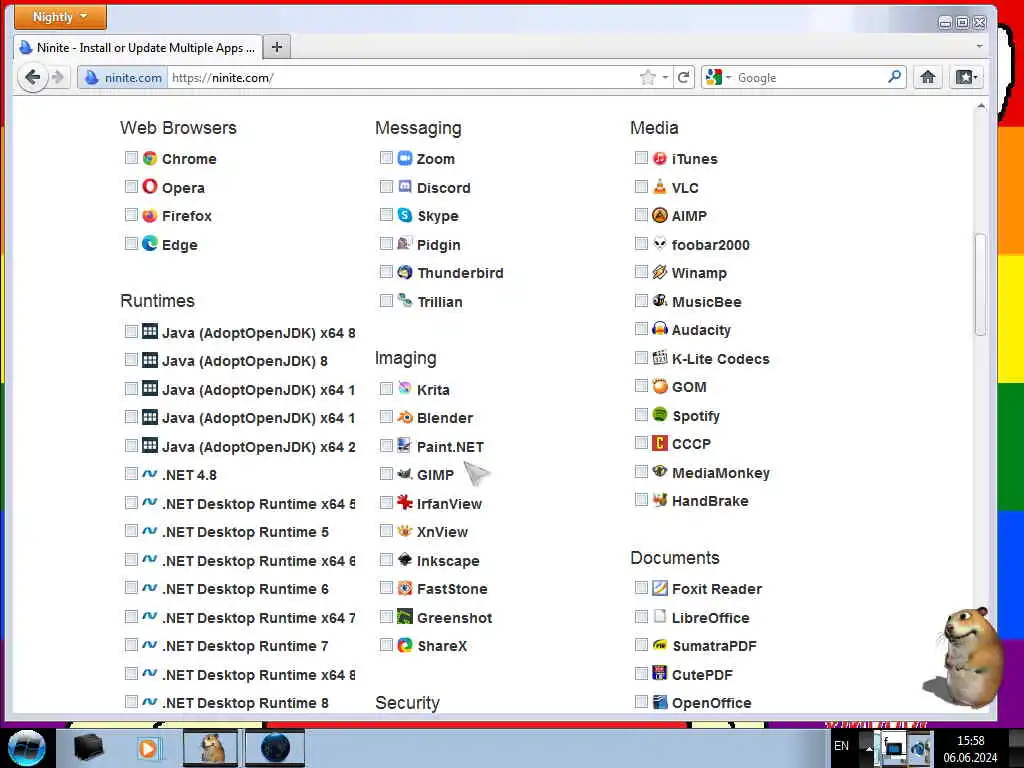
Task: Switch to the Nightly globe taskbar icon
Action: click(275, 748)
